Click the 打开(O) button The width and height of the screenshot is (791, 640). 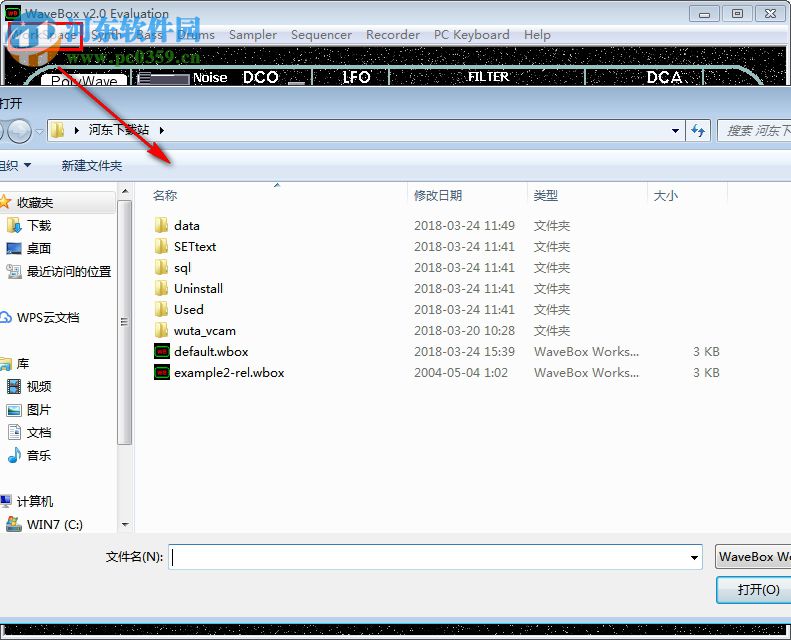click(754, 590)
